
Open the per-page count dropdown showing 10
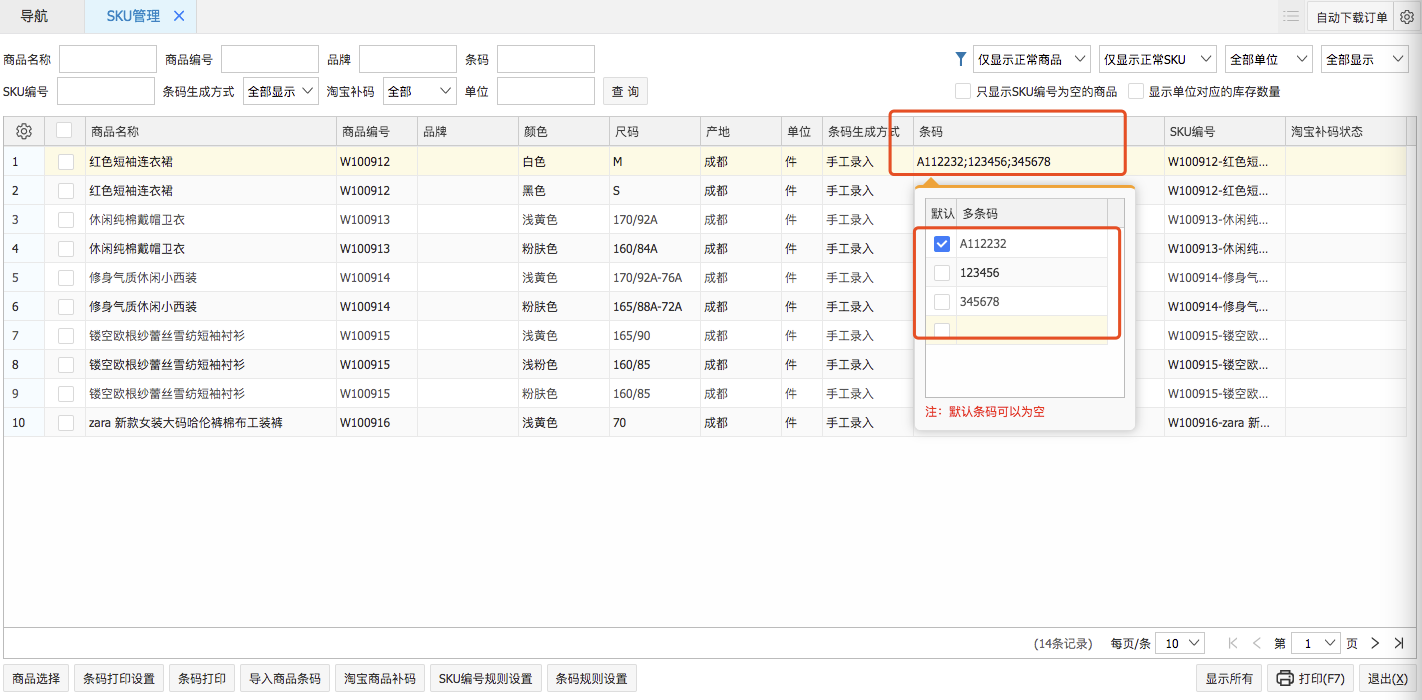[1180, 643]
